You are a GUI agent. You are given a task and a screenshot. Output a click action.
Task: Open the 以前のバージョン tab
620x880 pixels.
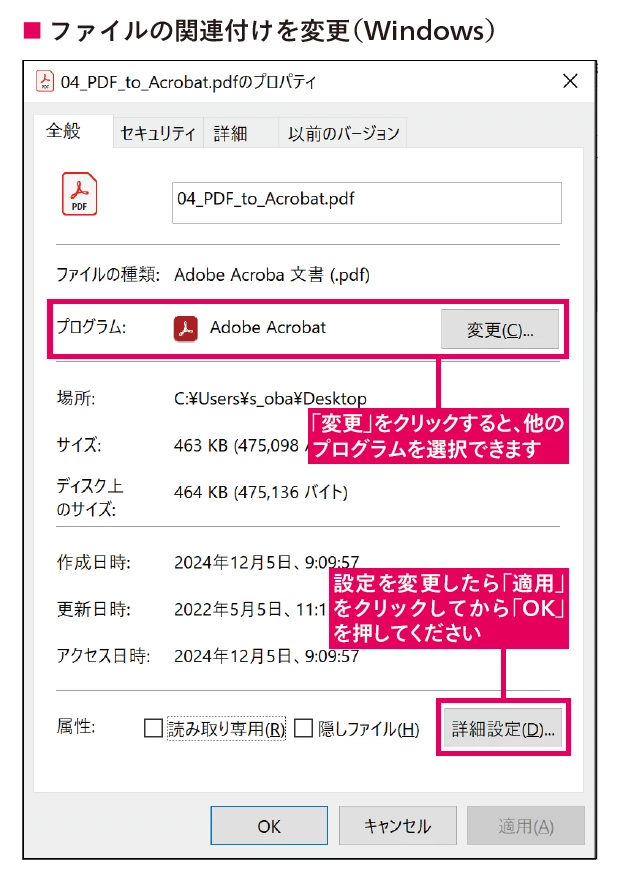point(343,134)
